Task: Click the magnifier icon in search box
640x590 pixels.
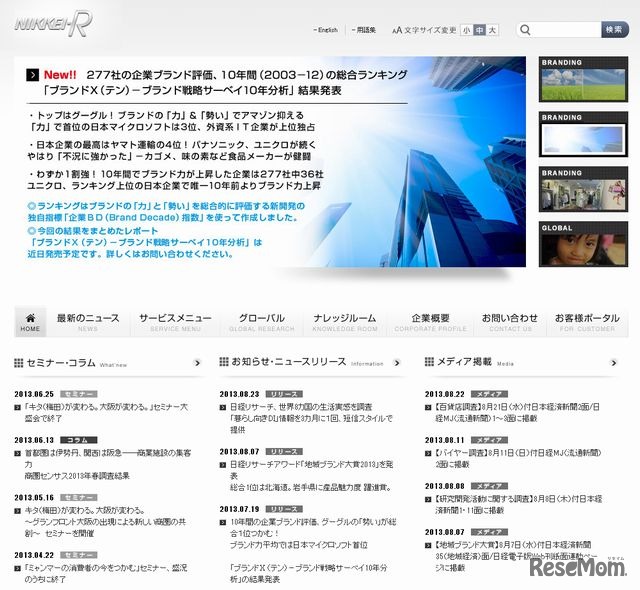Action: tap(526, 30)
